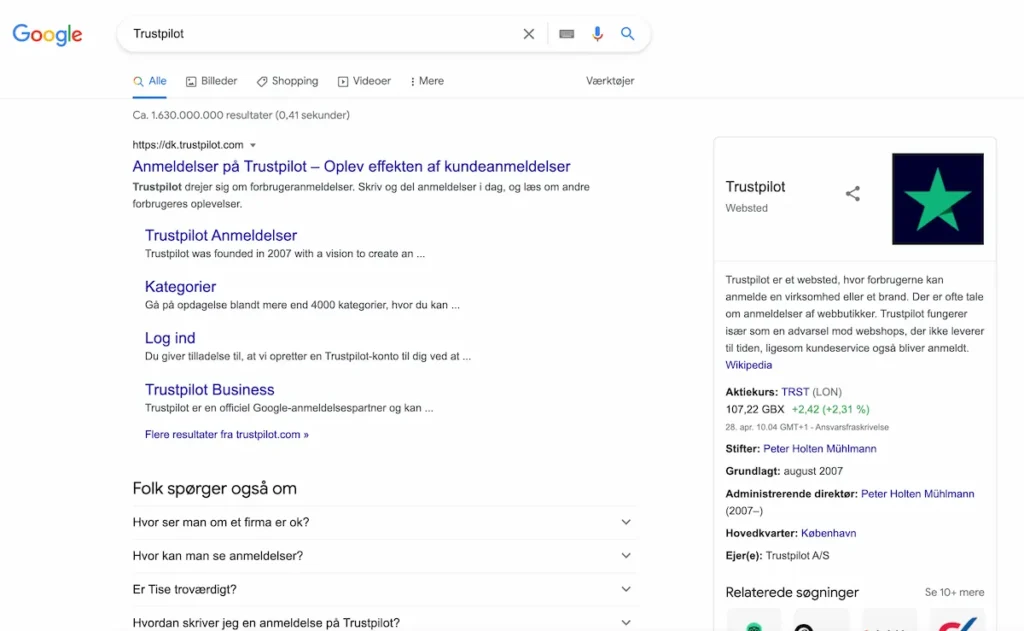Screen dimensions: 1024x631
Task: Select the Alle tab
Action: pos(150,81)
